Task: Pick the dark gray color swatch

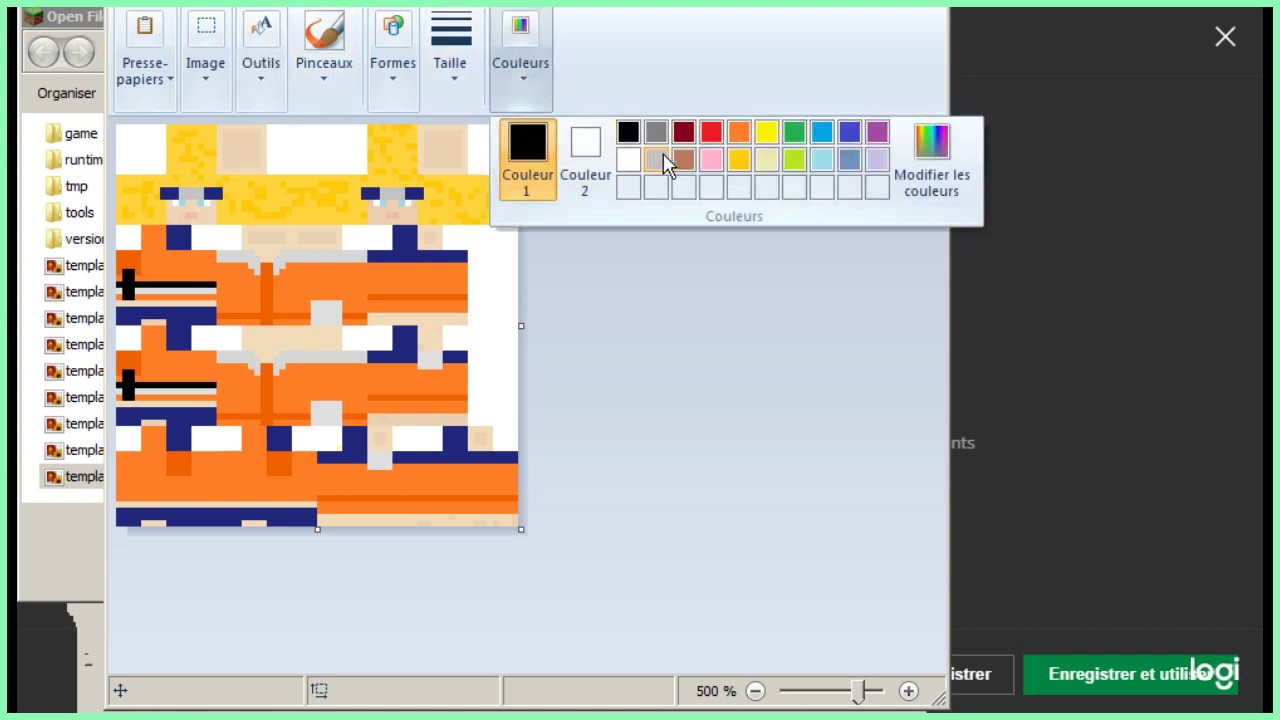Action: (656, 132)
